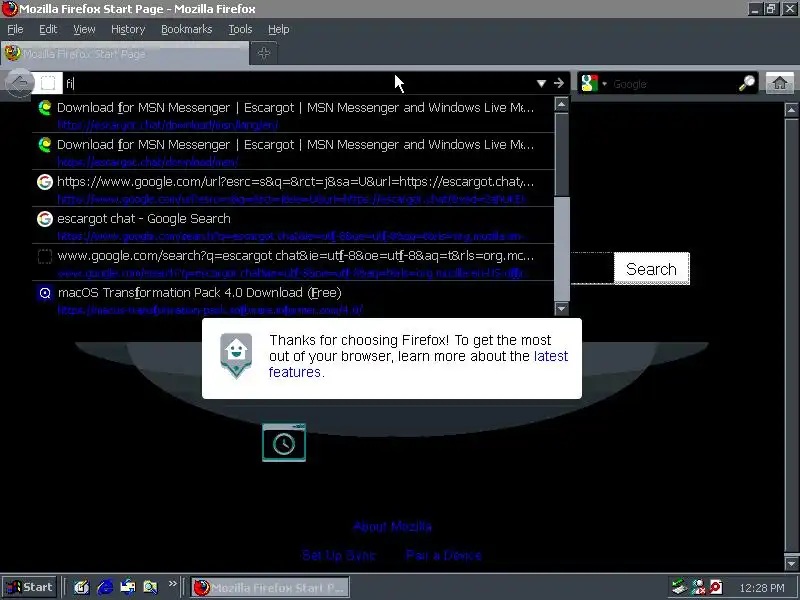
Task: Select the 'escargot chat - Google Search' suggestion
Action: tap(293, 226)
